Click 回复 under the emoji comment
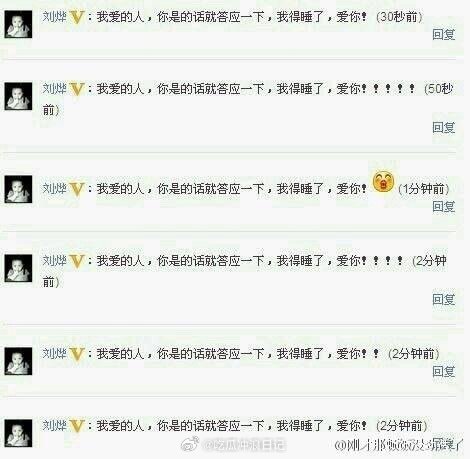Viewport: 470px width, 459px height. (x=444, y=207)
